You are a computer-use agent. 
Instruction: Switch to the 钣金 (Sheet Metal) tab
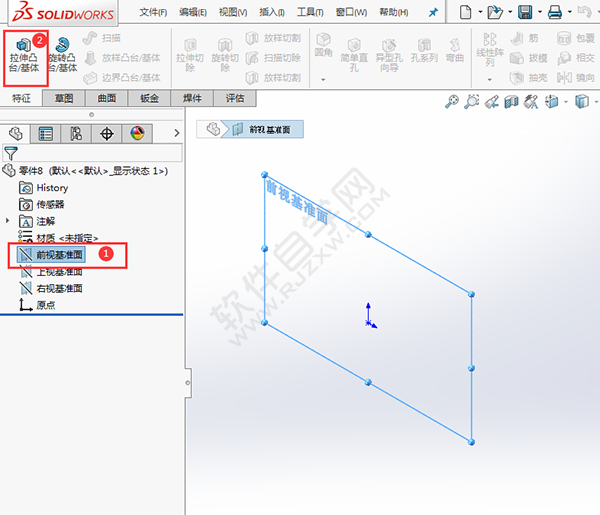[149, 98]
